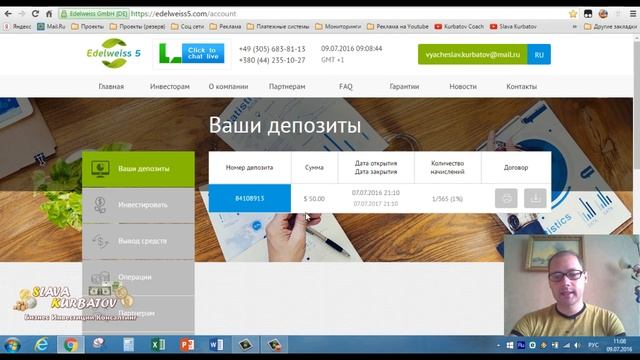Open the Реклама bookmarks folder

click(225, 27)
